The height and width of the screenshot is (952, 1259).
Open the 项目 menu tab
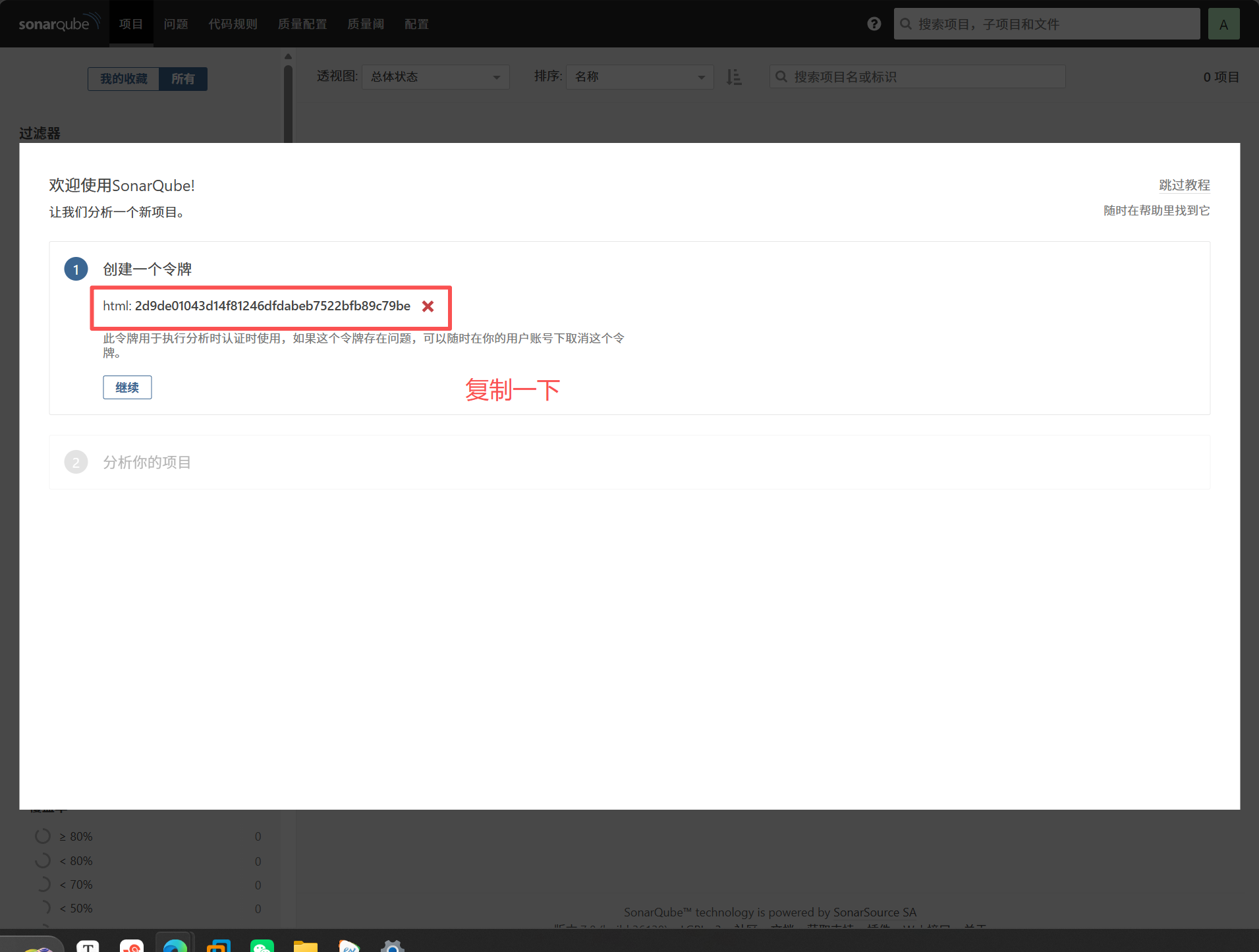[x=131, y=24]
